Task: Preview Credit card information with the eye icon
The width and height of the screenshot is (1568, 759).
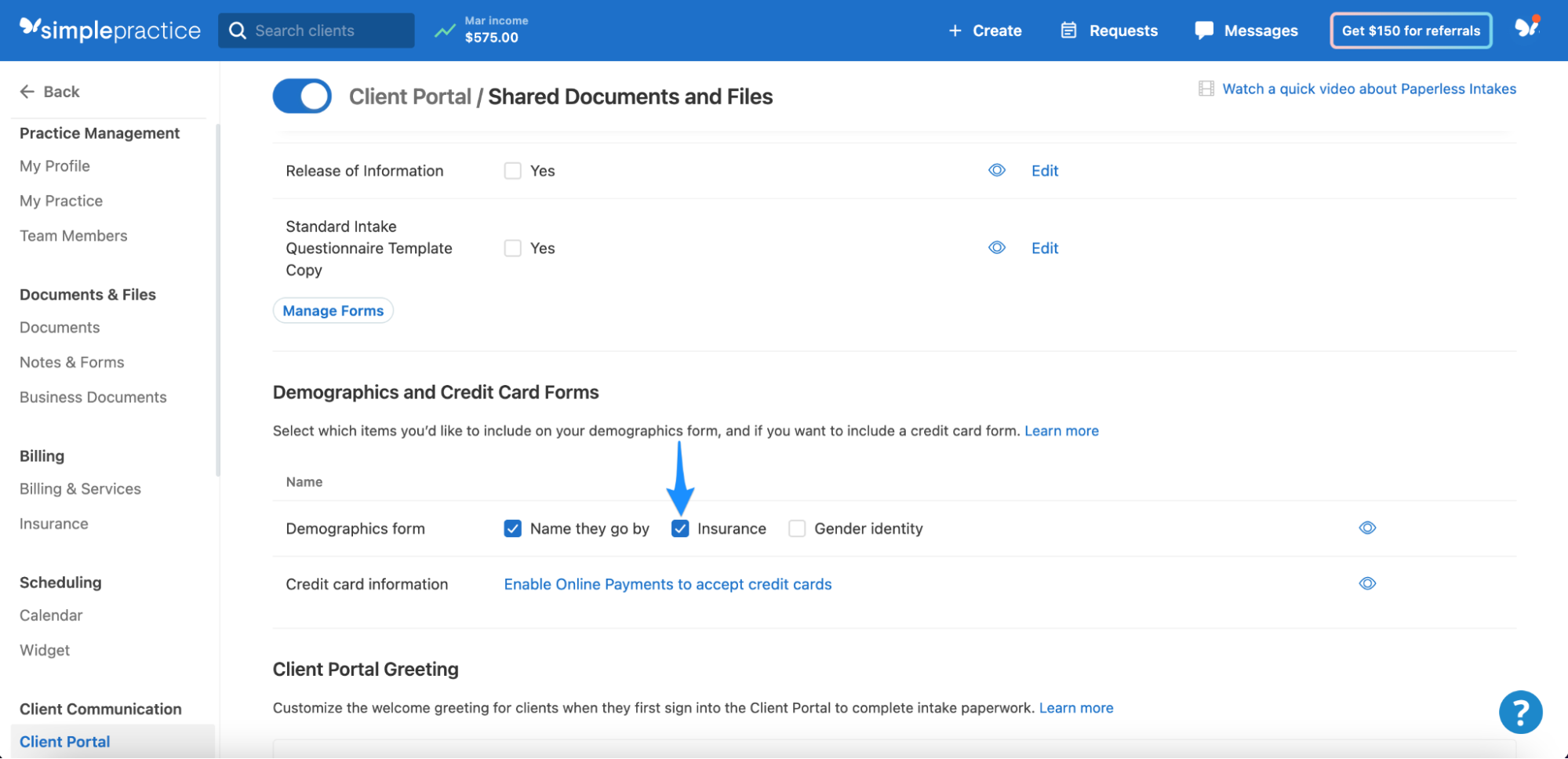Action: (1366, 583)
